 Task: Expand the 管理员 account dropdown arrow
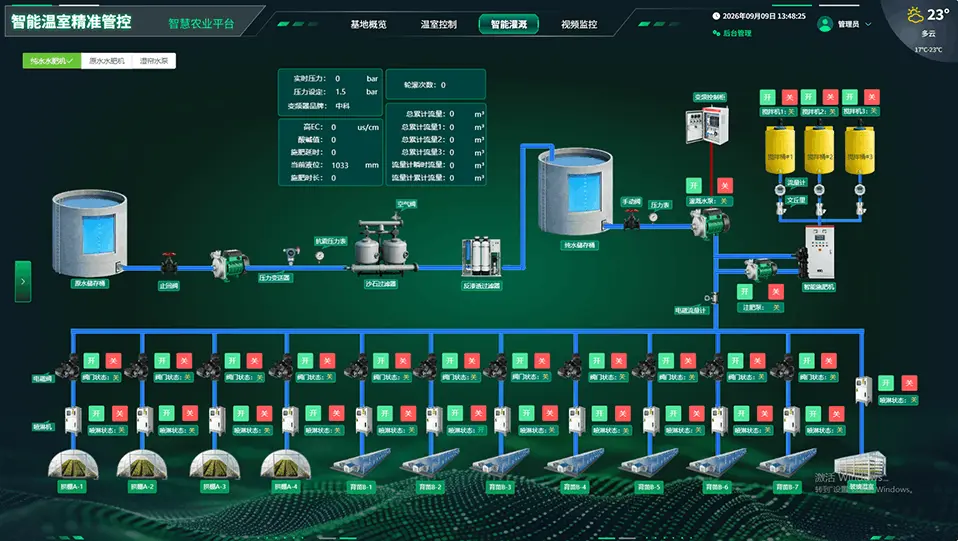[868, 24]
